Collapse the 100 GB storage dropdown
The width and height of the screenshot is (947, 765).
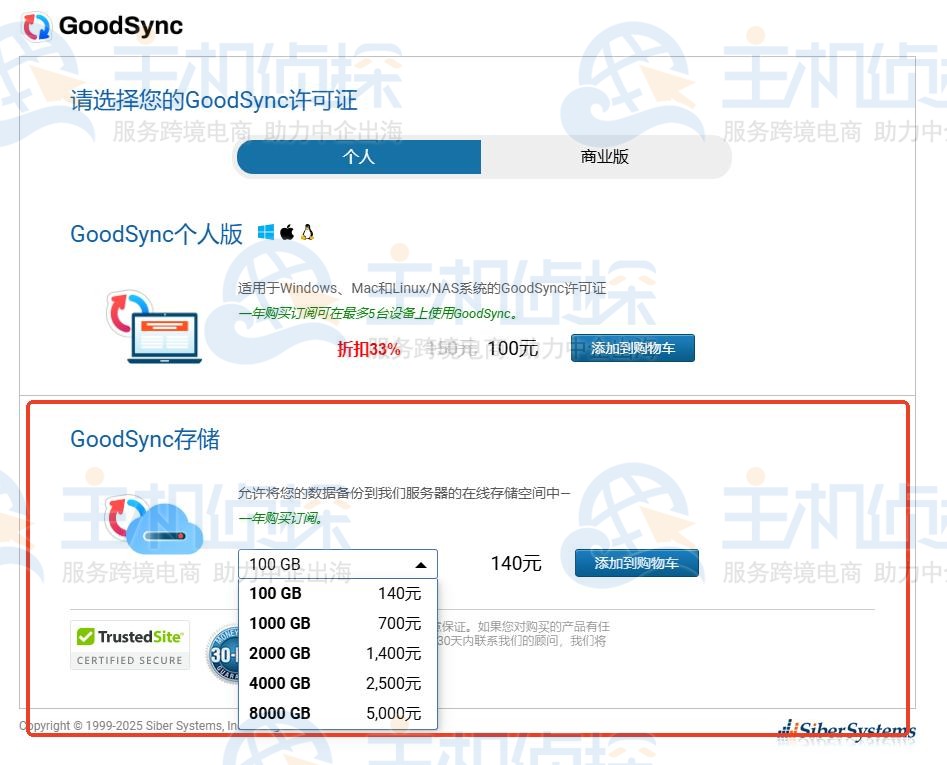pos(338,564)
